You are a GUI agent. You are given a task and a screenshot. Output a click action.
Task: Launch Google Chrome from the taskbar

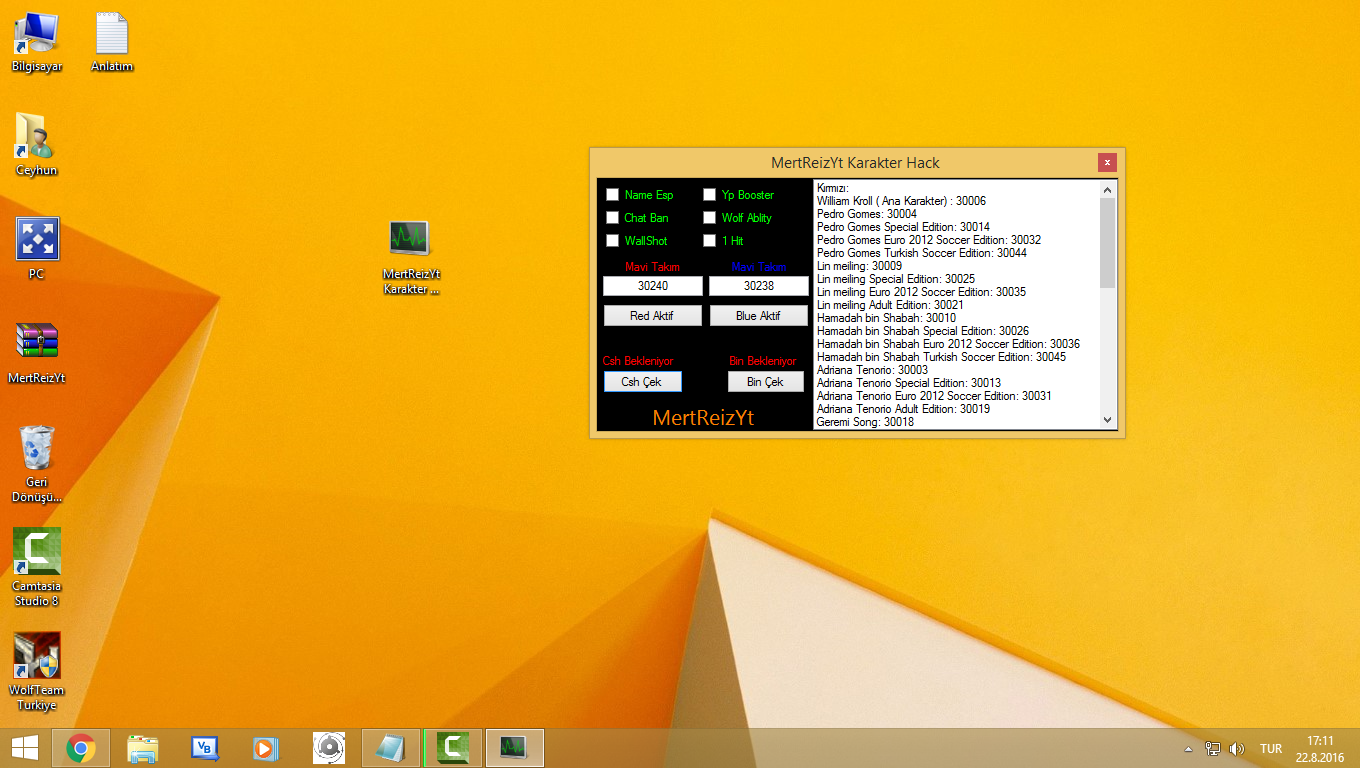point(81,747)
